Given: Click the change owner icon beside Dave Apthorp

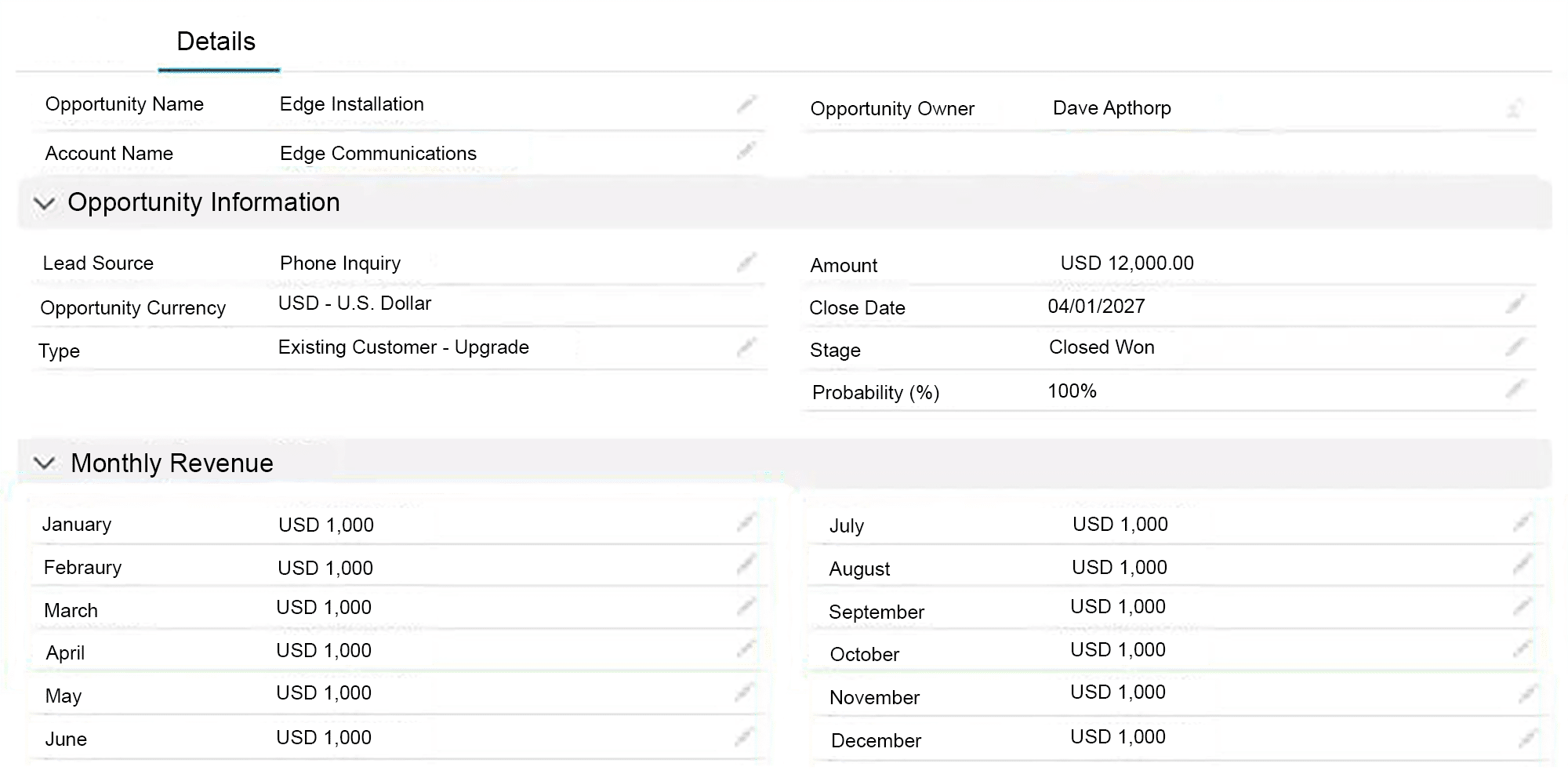Looking at the screenshot, I should [x=1515, y=108].
